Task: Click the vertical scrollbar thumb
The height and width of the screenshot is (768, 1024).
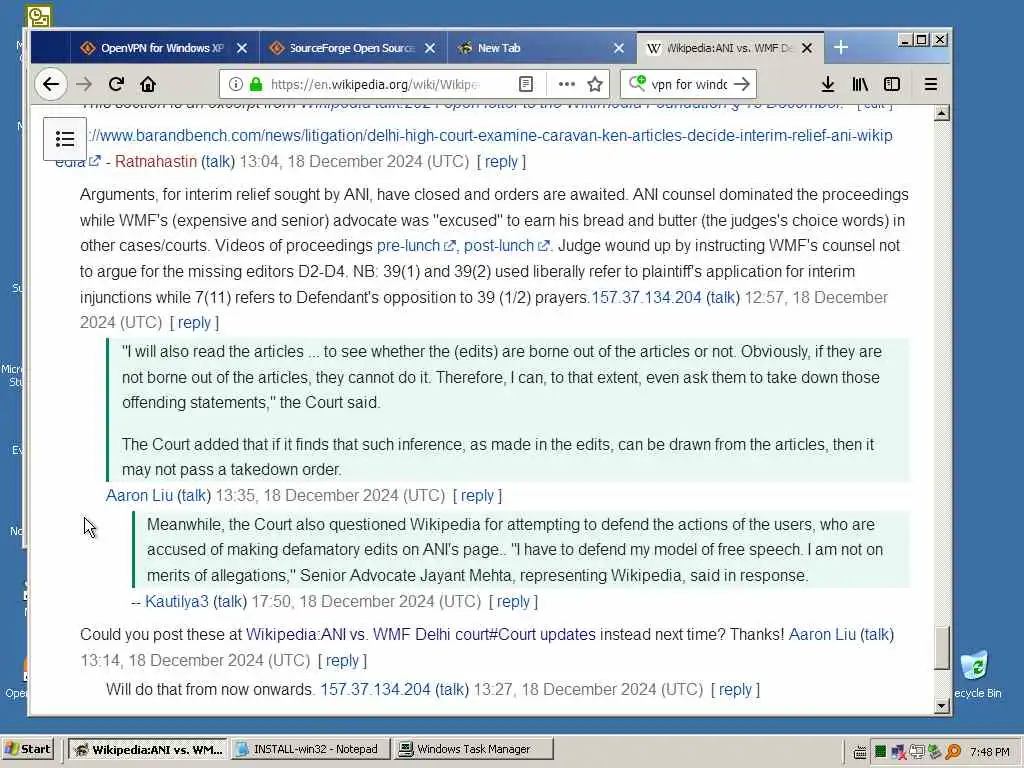Action: coord(941,648)
